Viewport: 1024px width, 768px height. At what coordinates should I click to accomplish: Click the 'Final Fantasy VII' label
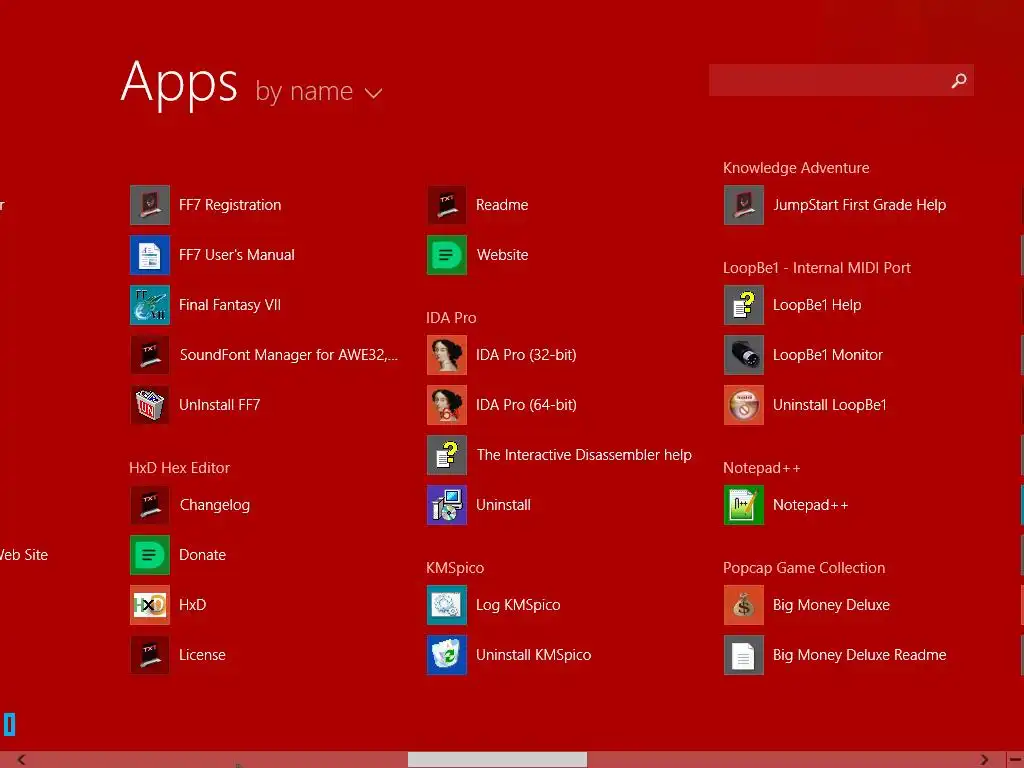click(230, 305)
